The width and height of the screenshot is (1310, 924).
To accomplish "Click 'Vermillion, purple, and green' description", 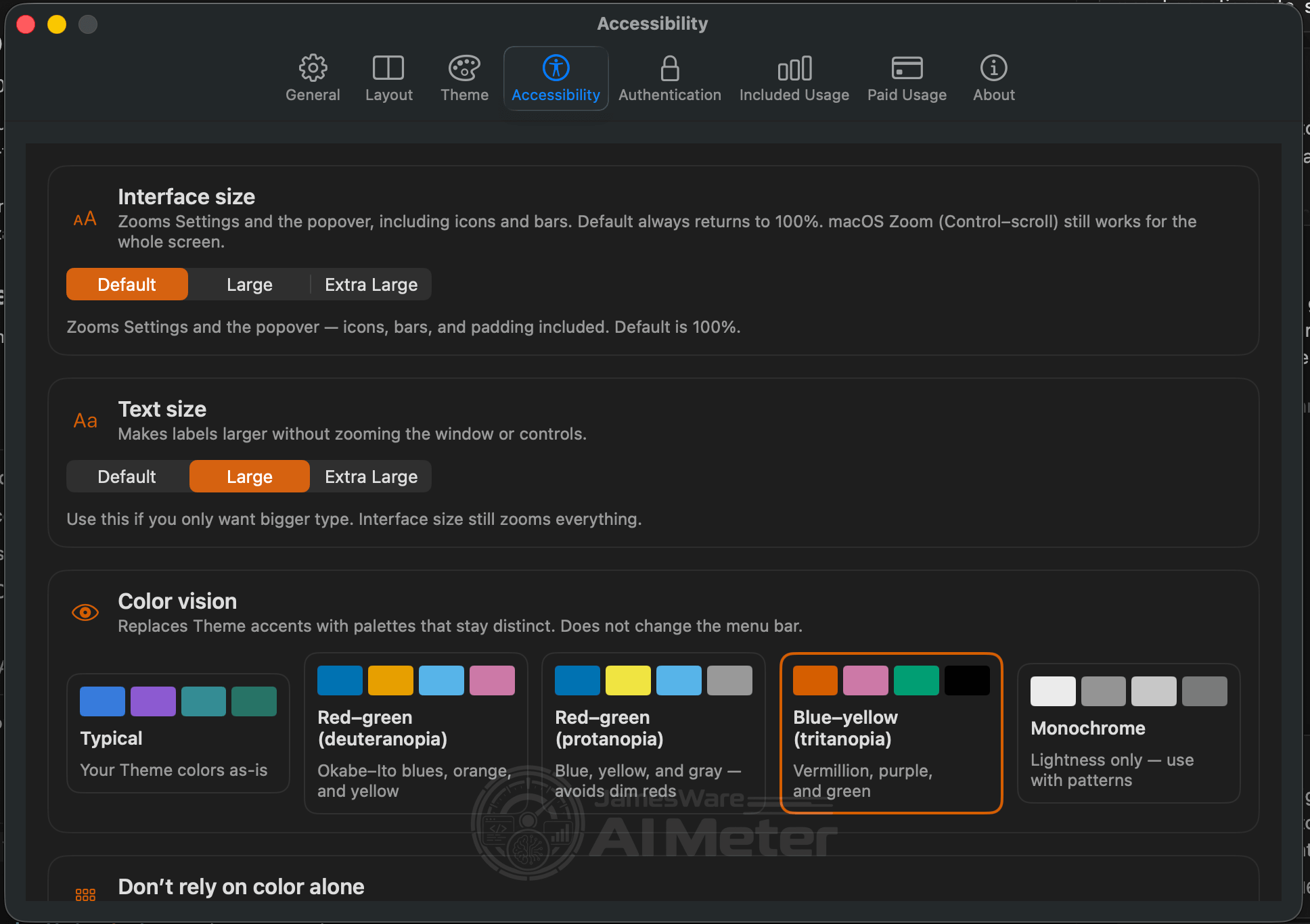I will pyautogui.click(x=863, y=781).
